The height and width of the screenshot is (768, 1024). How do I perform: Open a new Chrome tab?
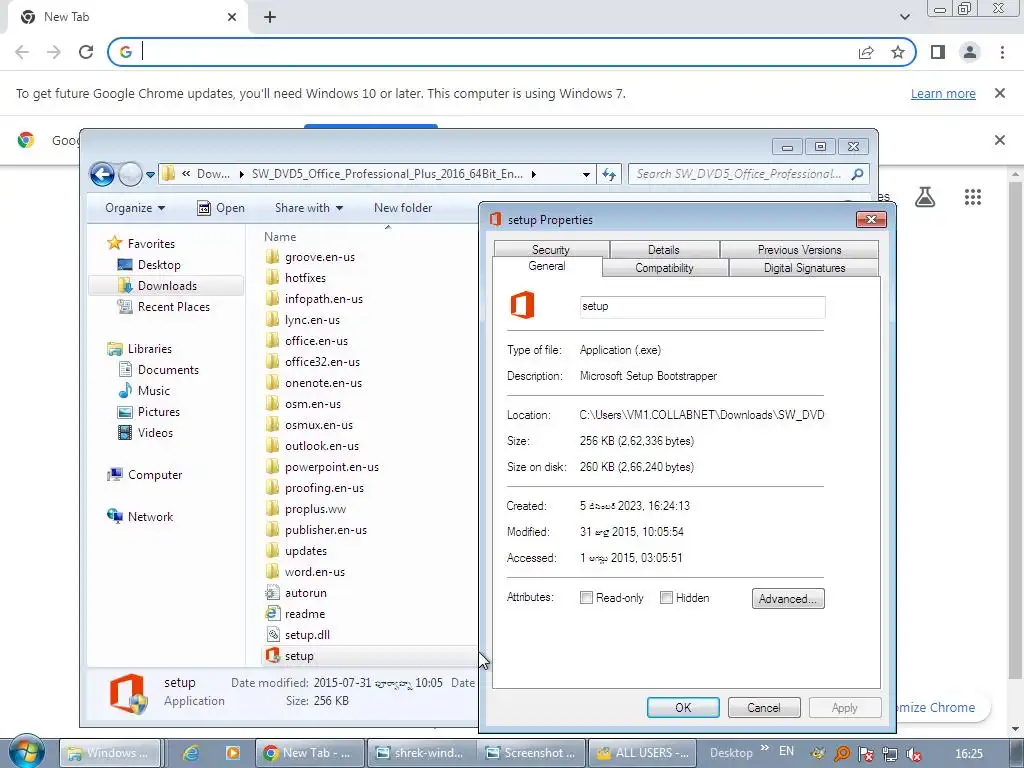(270, 17)
